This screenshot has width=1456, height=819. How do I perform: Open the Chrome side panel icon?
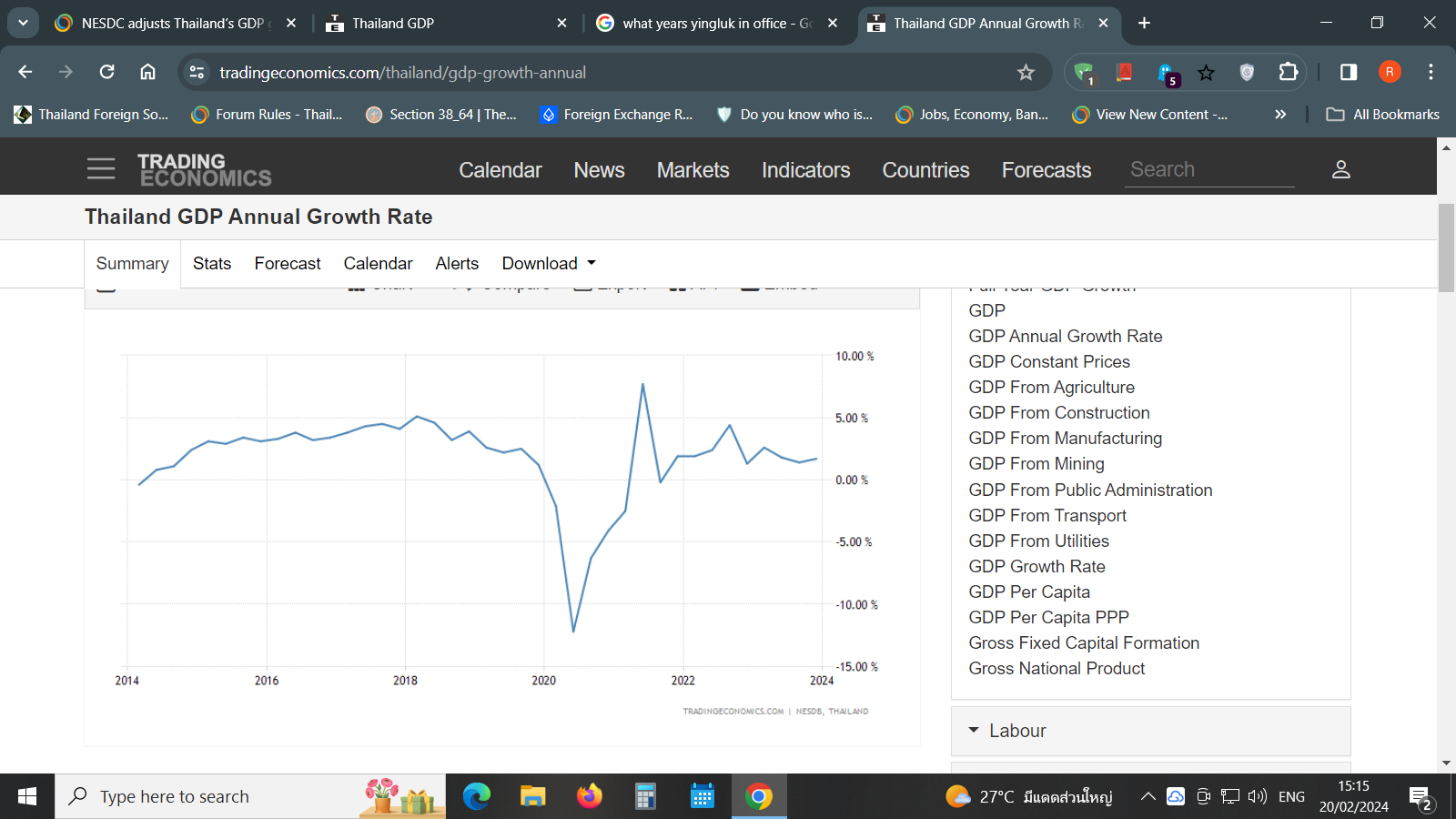tap(1349, 72)
